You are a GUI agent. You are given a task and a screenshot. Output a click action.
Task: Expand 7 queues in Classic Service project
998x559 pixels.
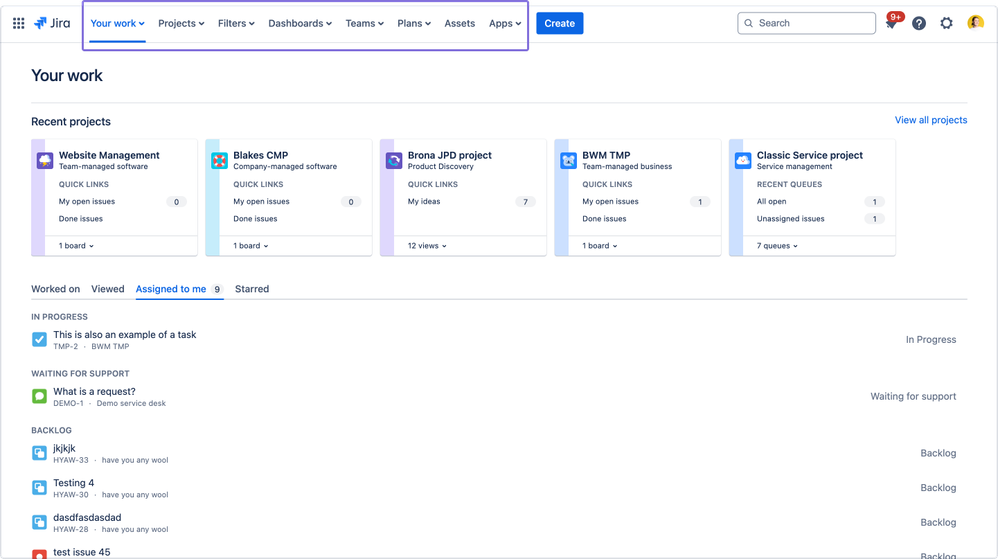tap(777, 246)
